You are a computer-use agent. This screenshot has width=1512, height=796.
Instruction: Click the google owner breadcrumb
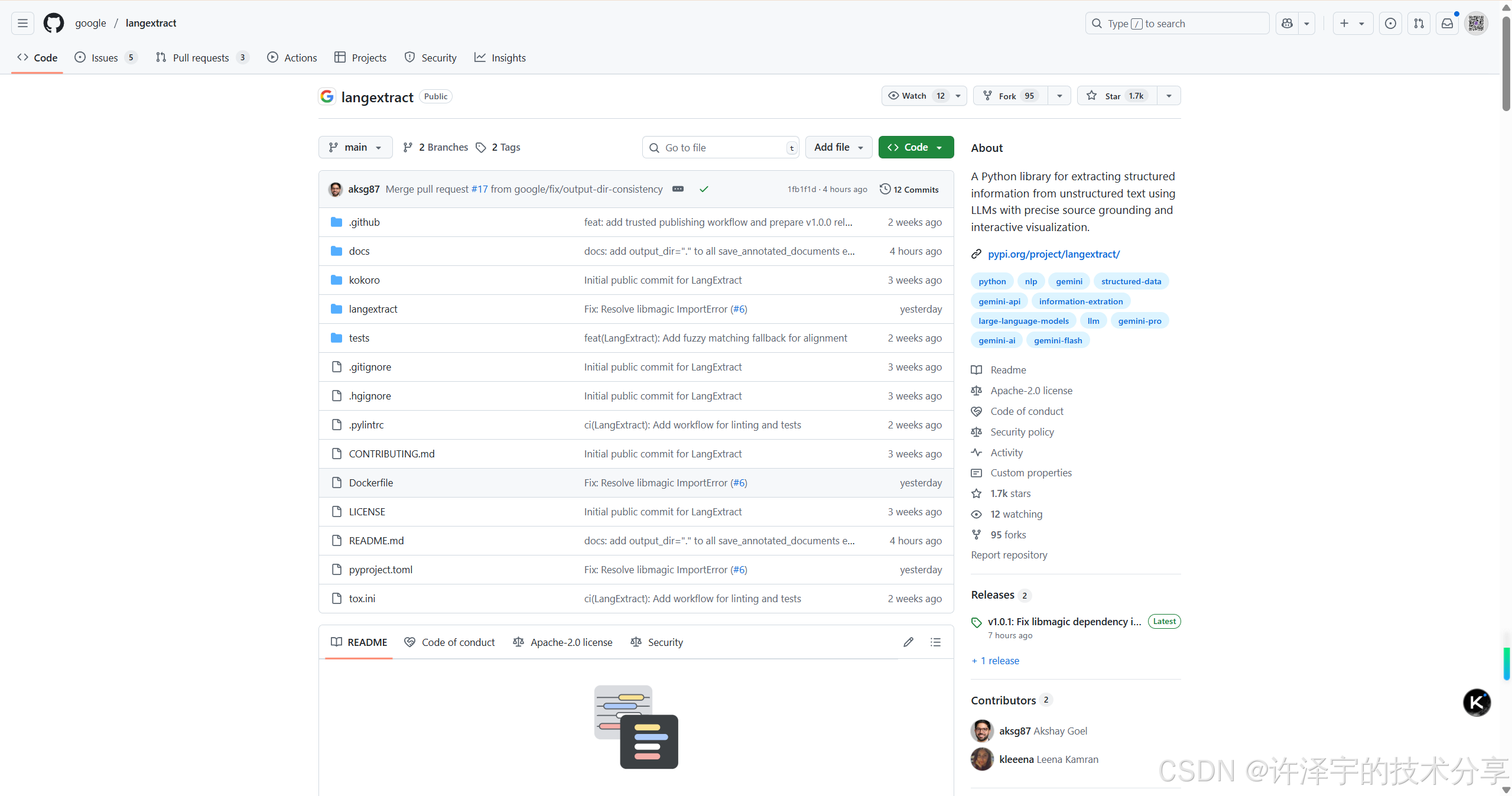[90, 23]
